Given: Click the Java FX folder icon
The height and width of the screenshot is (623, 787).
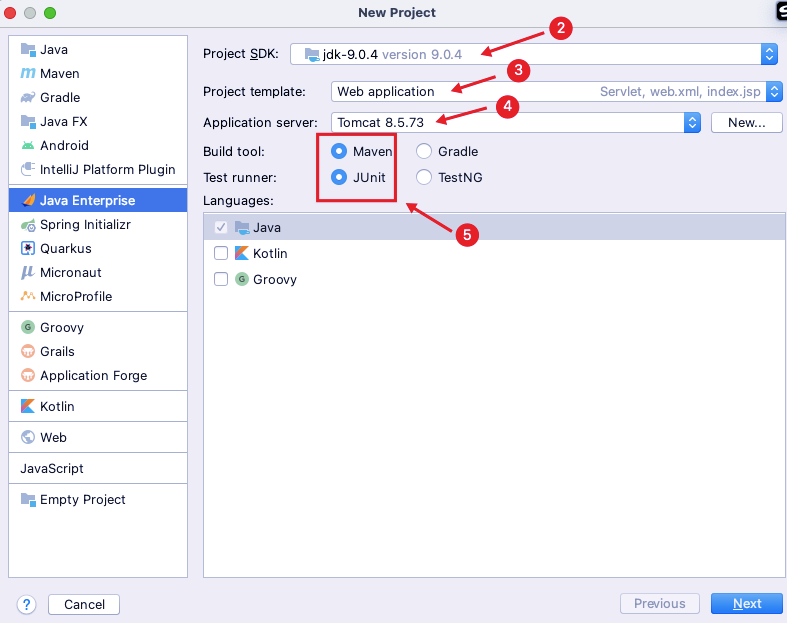Looking at the screenshot, I should tap(28, 121).
